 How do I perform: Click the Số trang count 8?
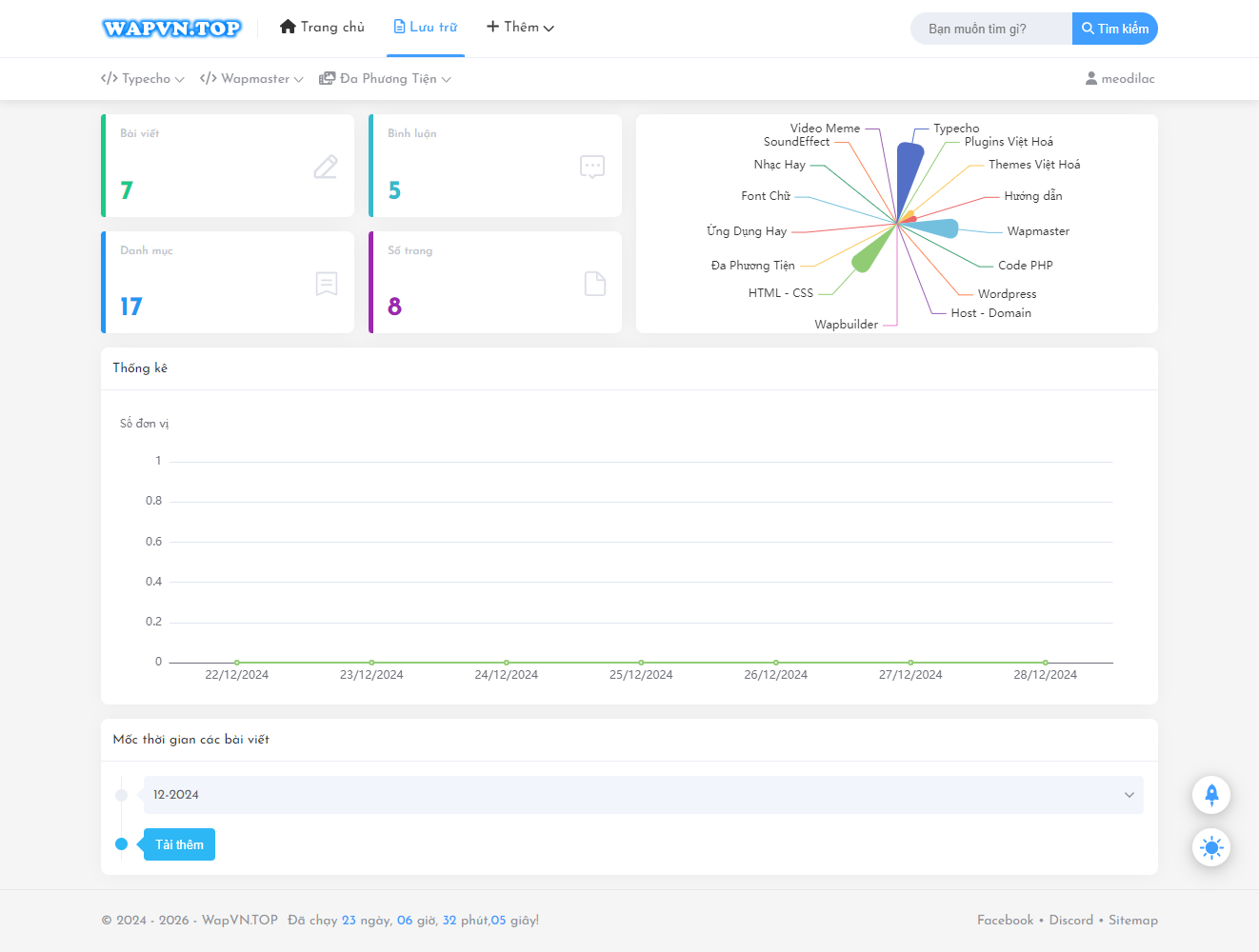tap(394, 307)
